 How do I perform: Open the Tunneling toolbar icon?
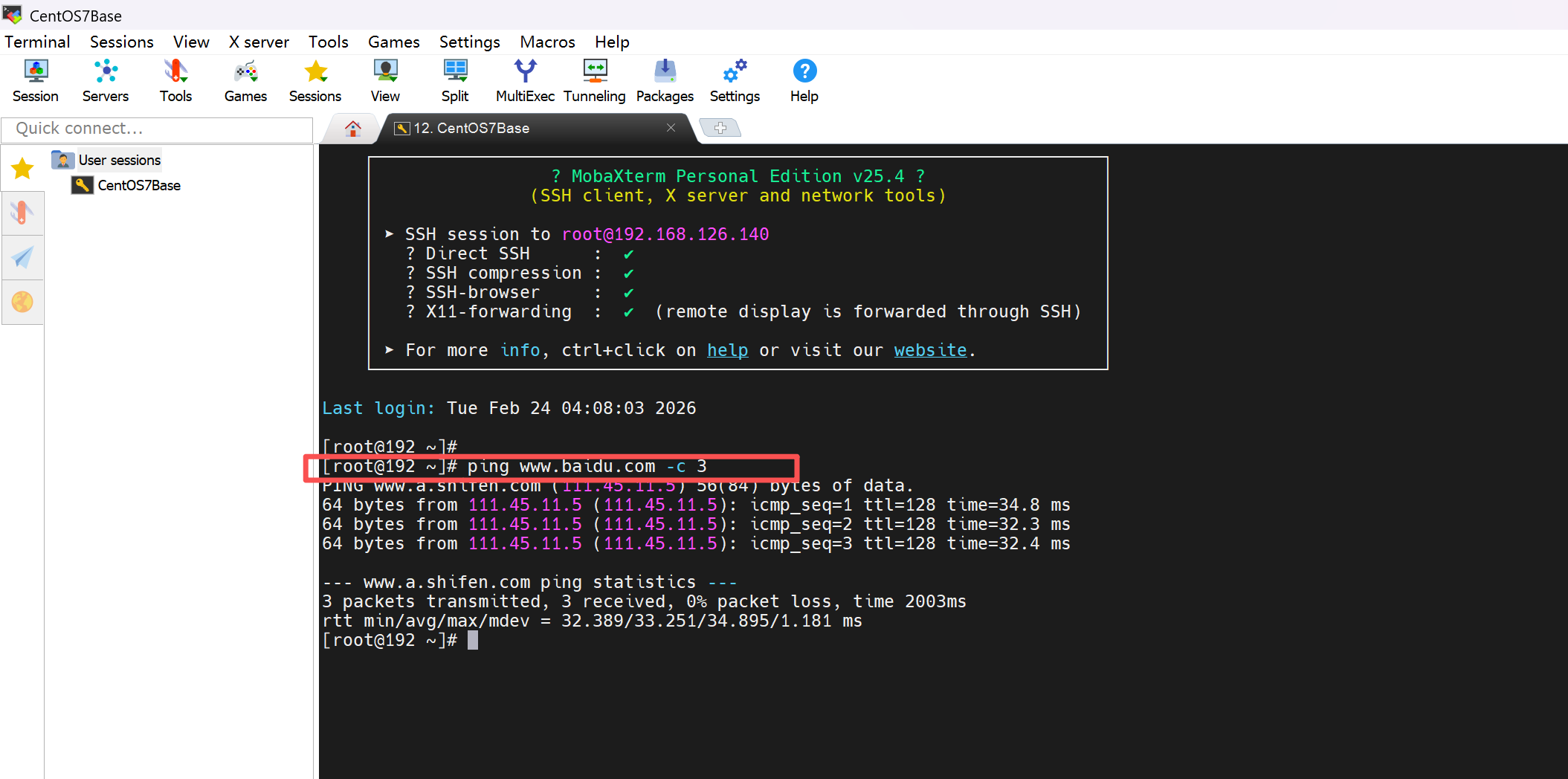[x=595, y=81]
